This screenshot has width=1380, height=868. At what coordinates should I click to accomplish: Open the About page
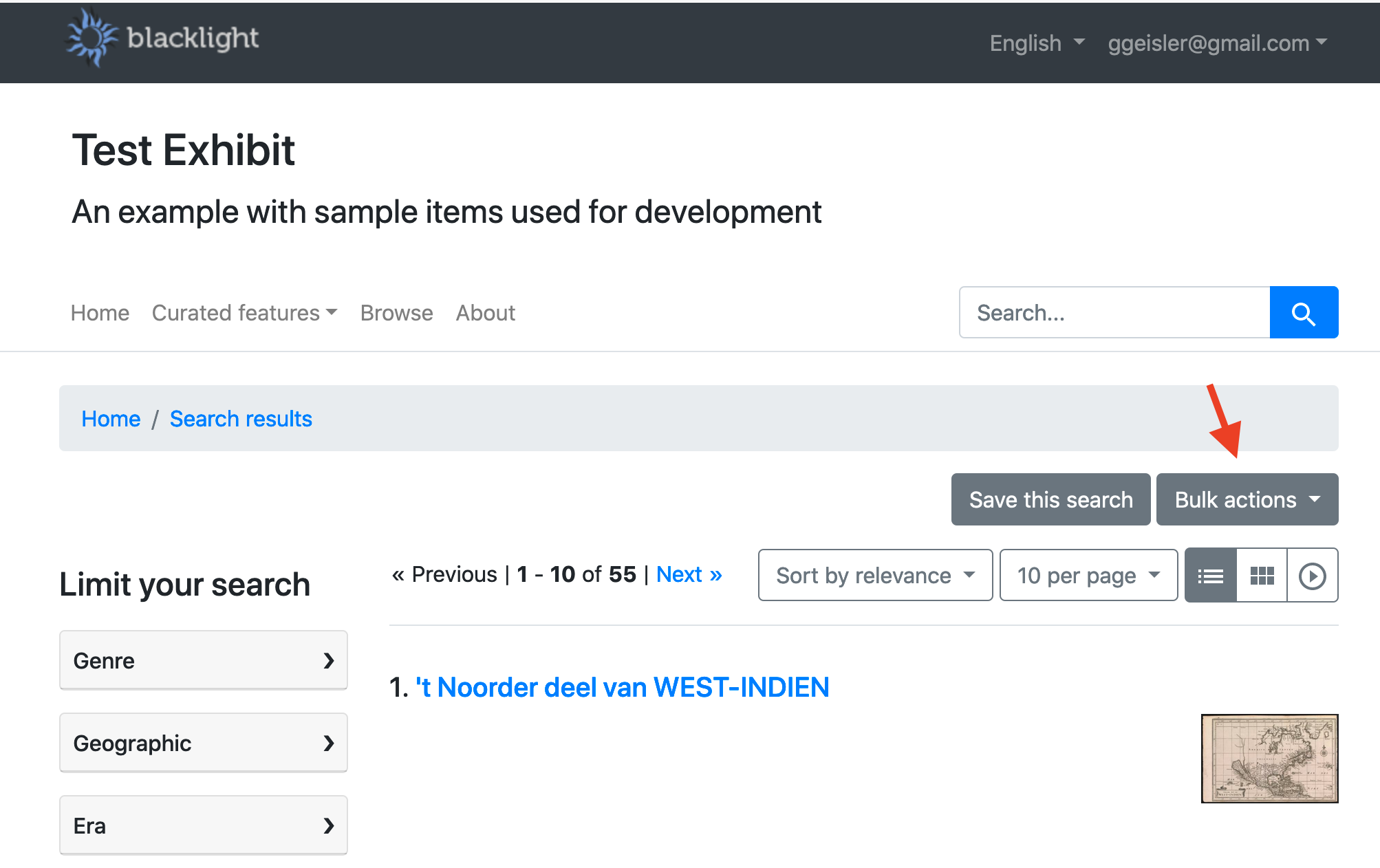[x=485, y=313]
